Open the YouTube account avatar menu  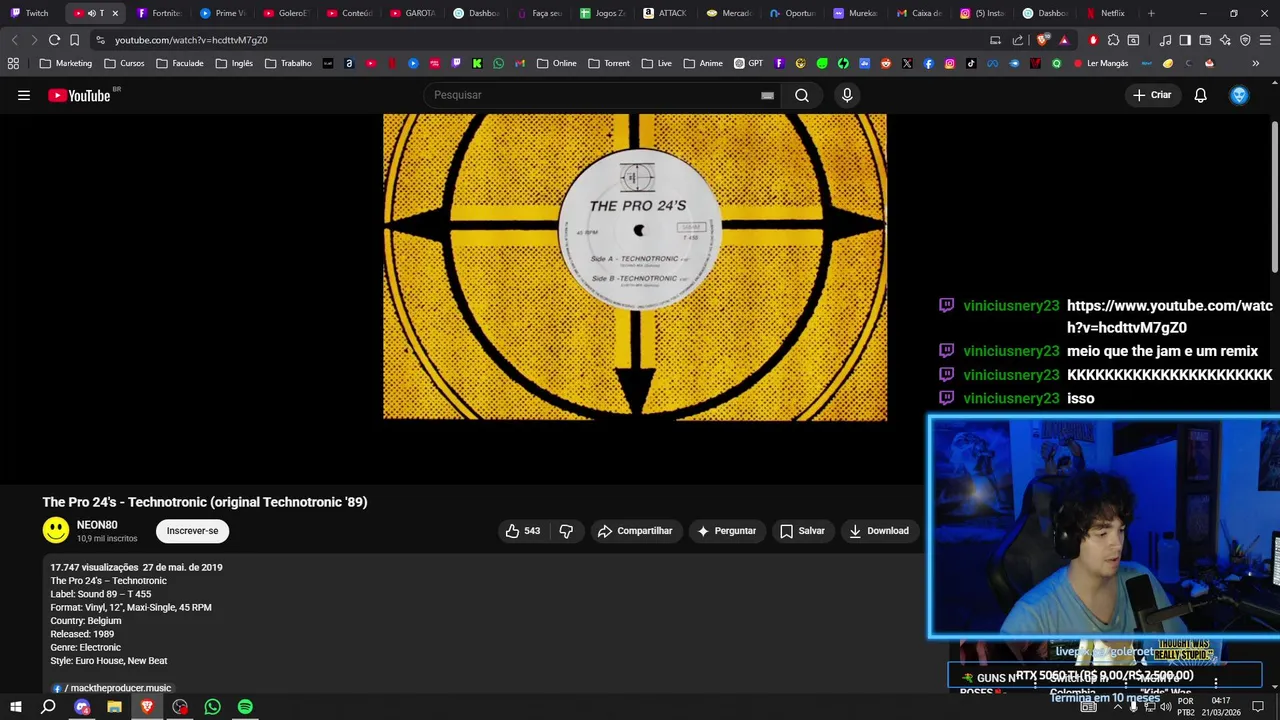[1239, 95]
